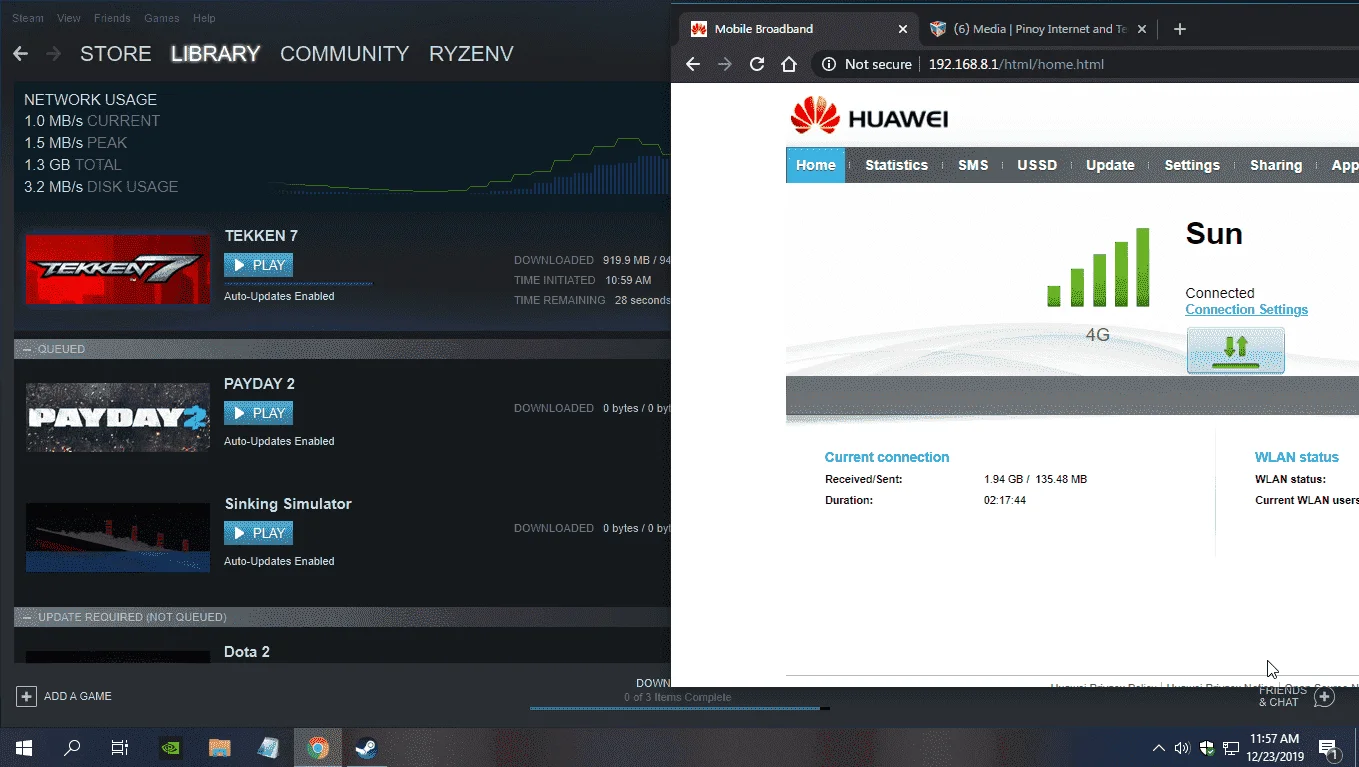Click Chrome's forward navigation arrow
Image resolution: width=1359 pixels, height=767 pixels.
725,64
